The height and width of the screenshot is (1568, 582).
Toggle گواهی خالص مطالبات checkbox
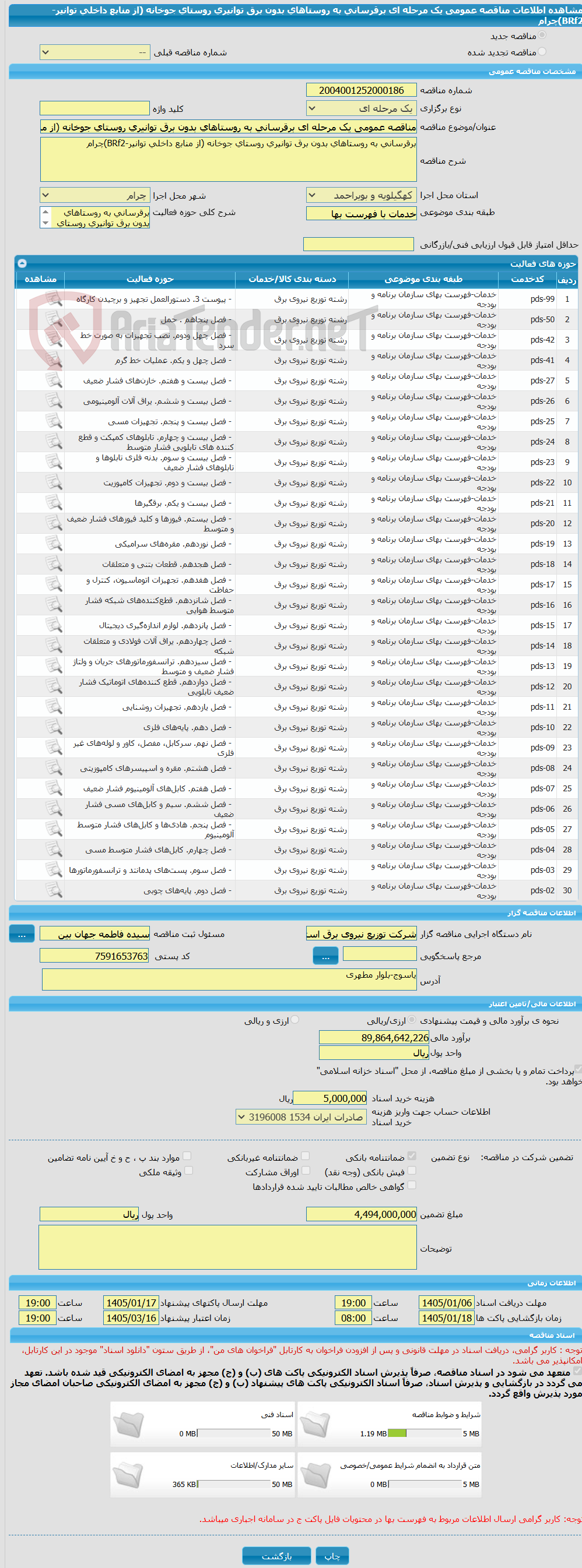click(x=412, y=1185)
